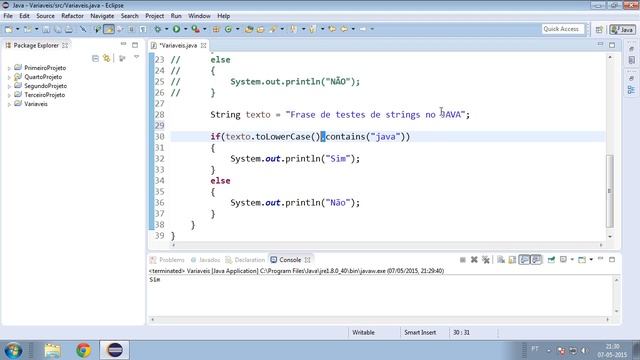Expand the QuartoProjeto tree node
Image resolution: width=640 pixels, height=360 pixels.
9,77
